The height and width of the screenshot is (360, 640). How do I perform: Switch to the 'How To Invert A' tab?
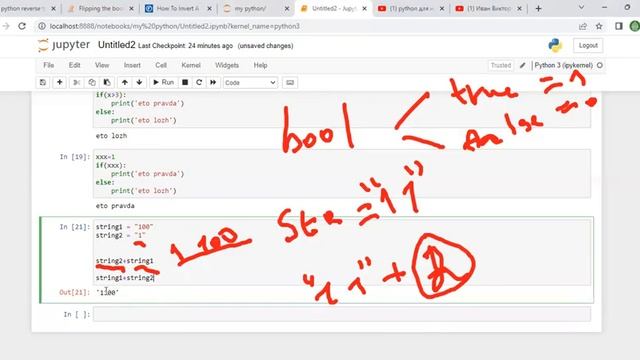[x=178, y=9]
